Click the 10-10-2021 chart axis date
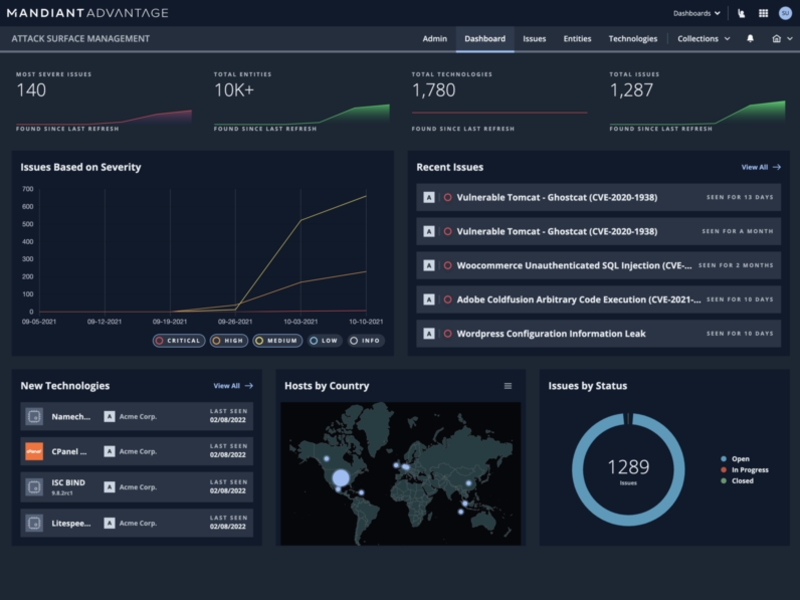800x600 pixels. [x=366, y=322]
